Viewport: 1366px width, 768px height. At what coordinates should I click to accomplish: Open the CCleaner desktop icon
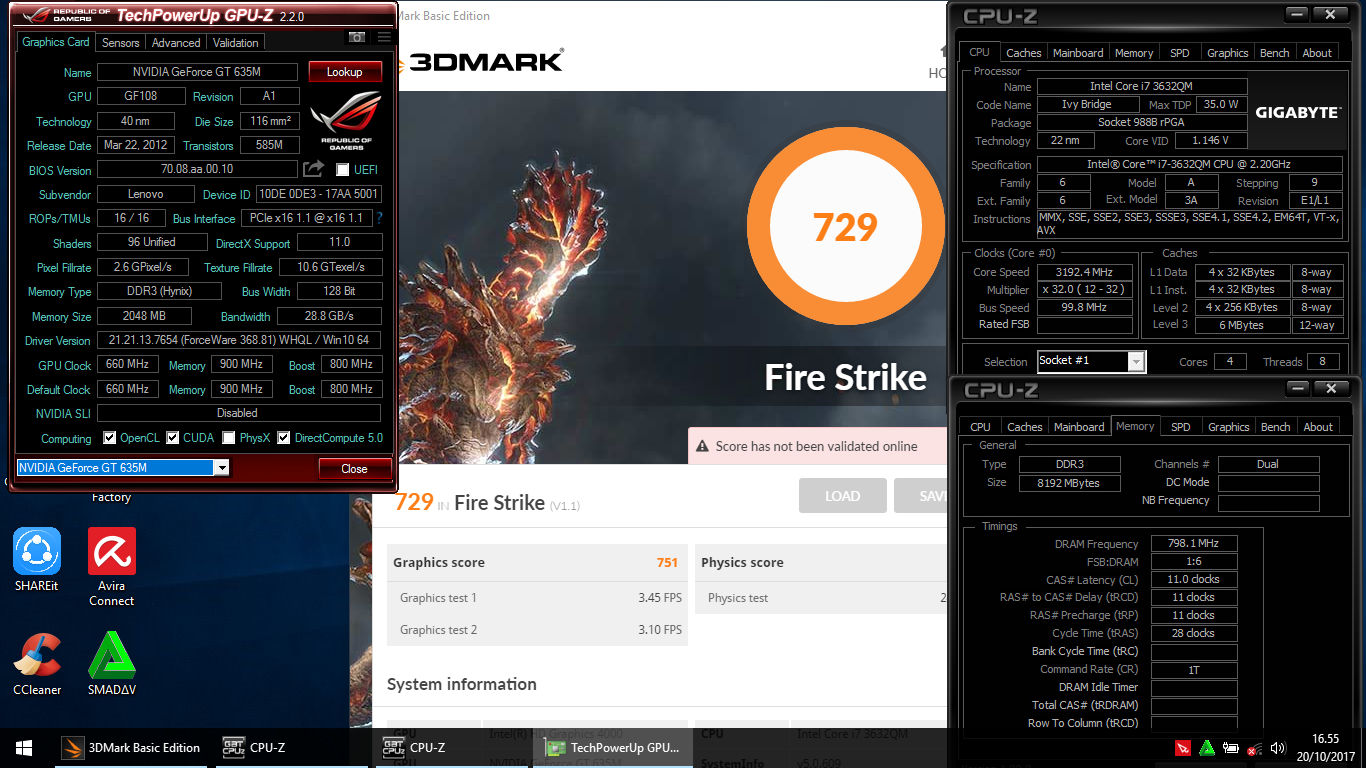tap(37, 665)
